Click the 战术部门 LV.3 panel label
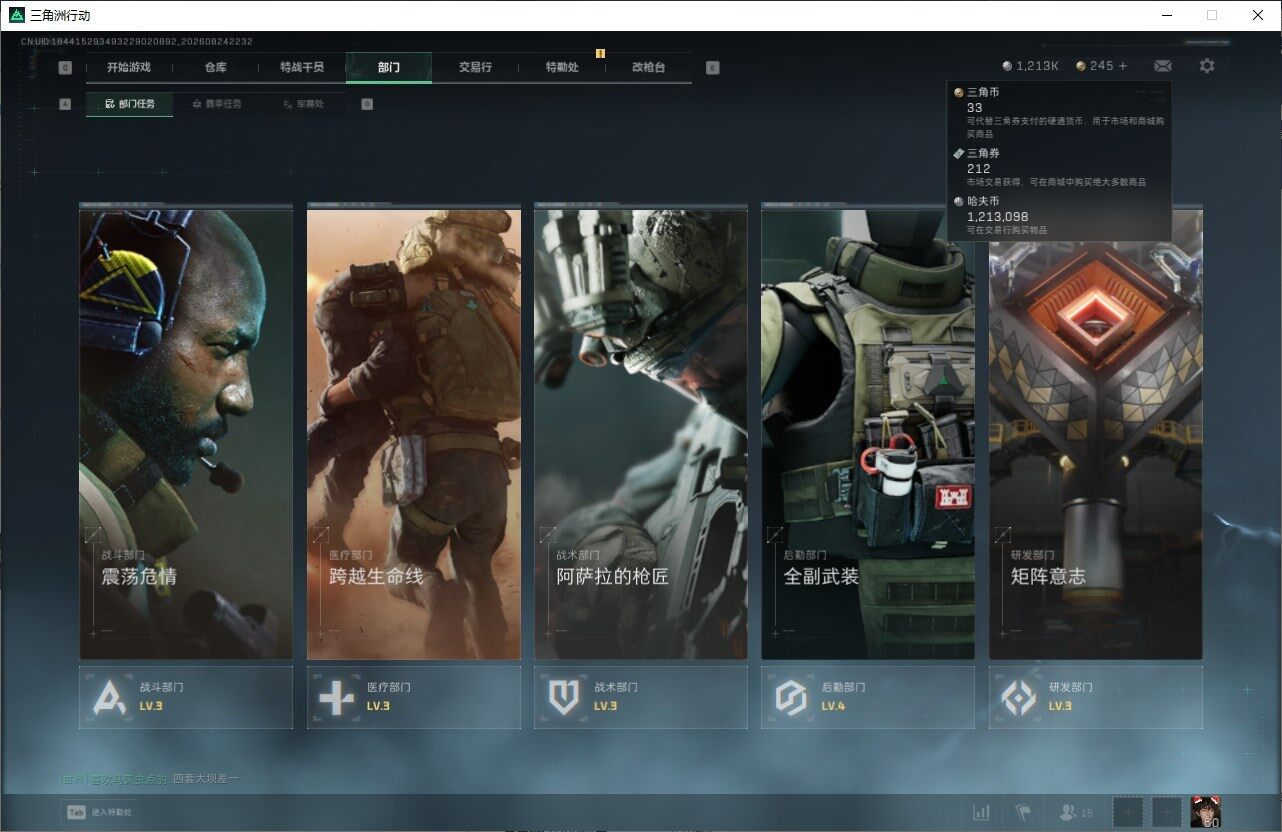 point(641,697)
